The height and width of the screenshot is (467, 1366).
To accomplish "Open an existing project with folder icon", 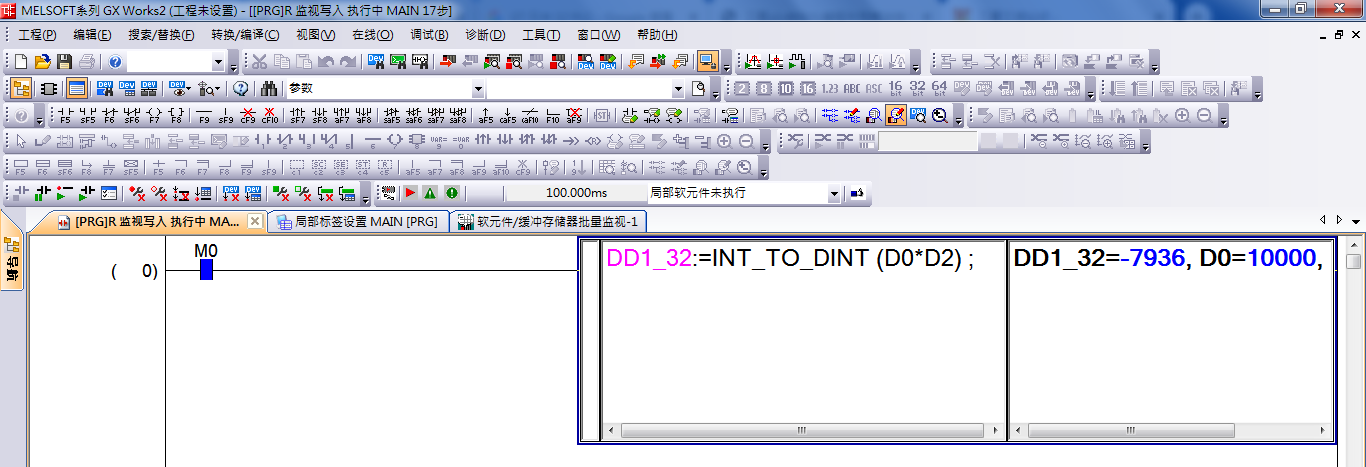I will (43, 62).
